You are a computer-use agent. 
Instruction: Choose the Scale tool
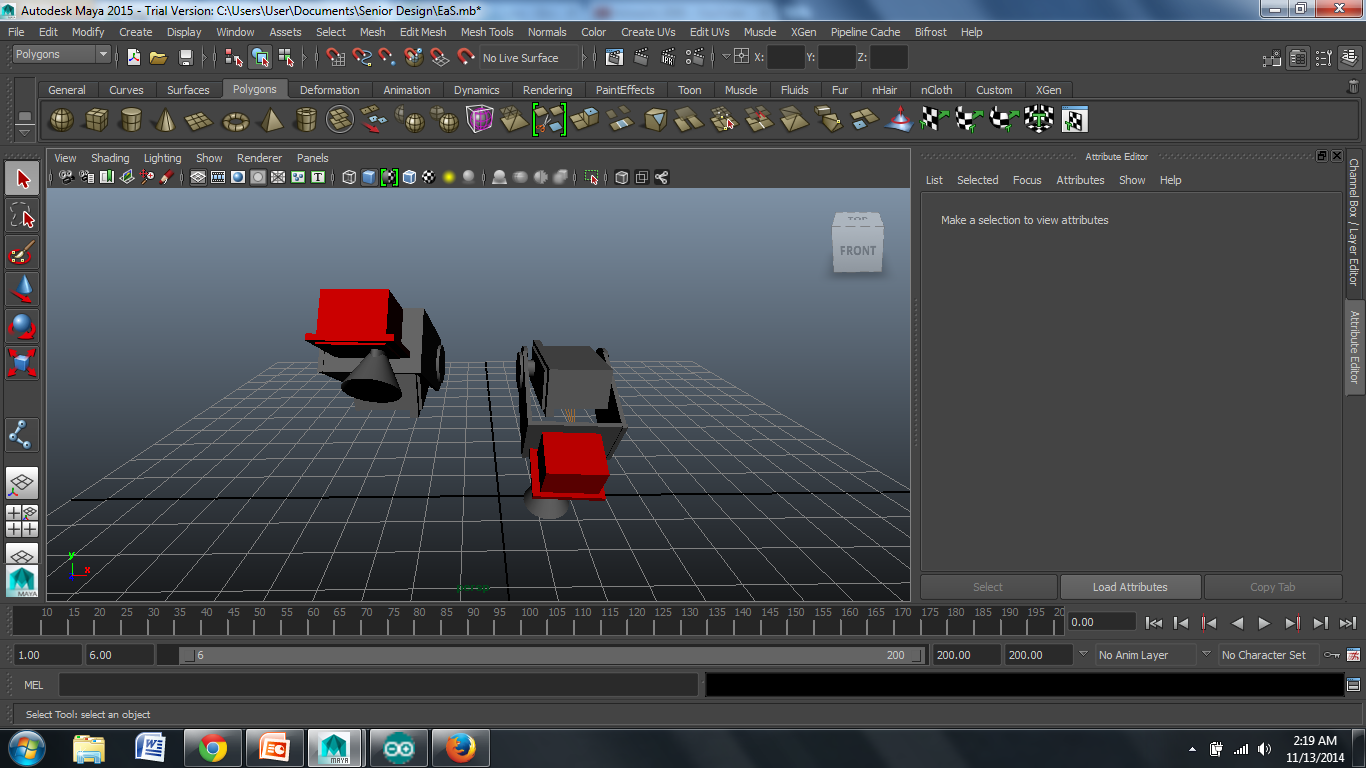point(22,362)
